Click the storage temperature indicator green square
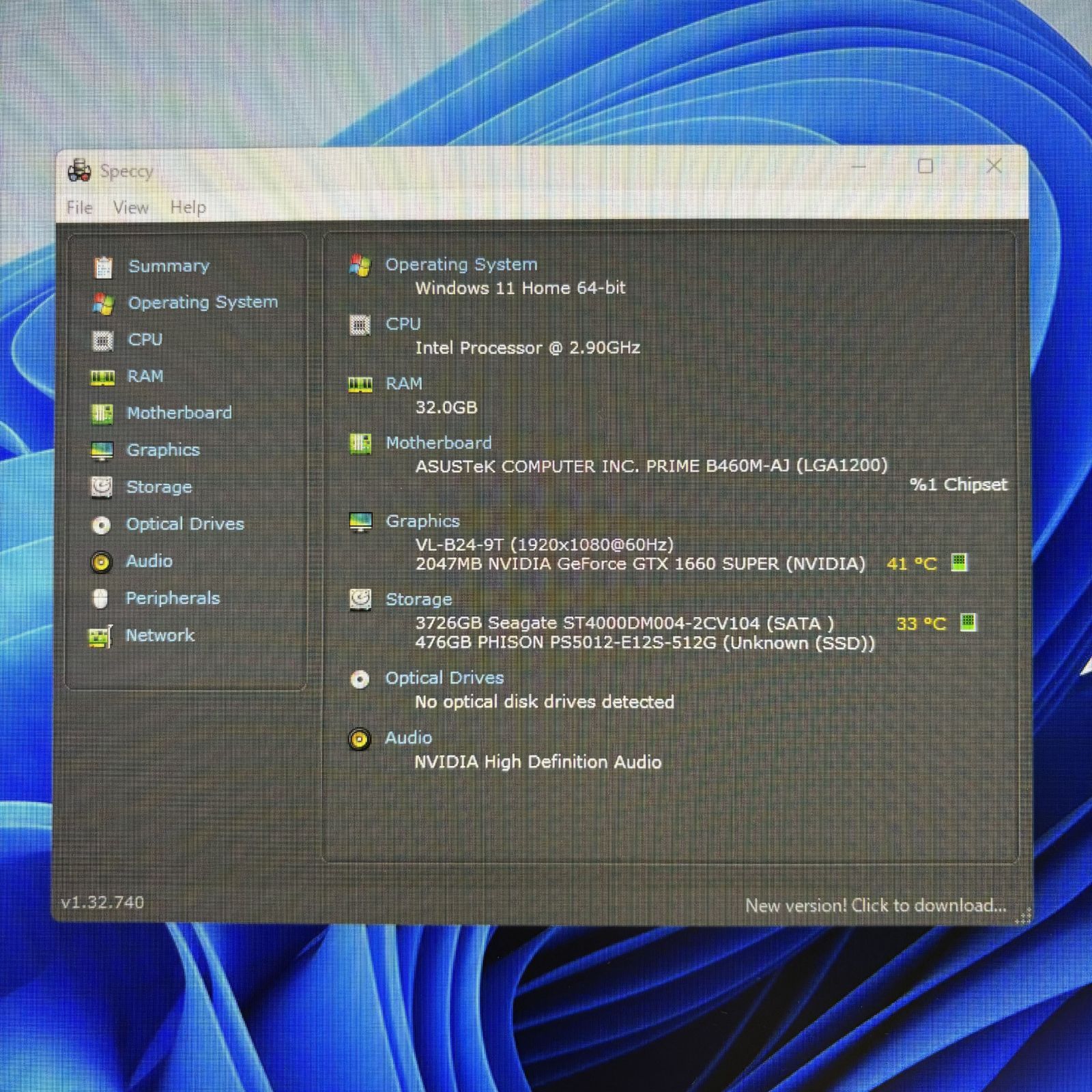Viewport: 1092px width, 1092px height. tap(968, 622)
